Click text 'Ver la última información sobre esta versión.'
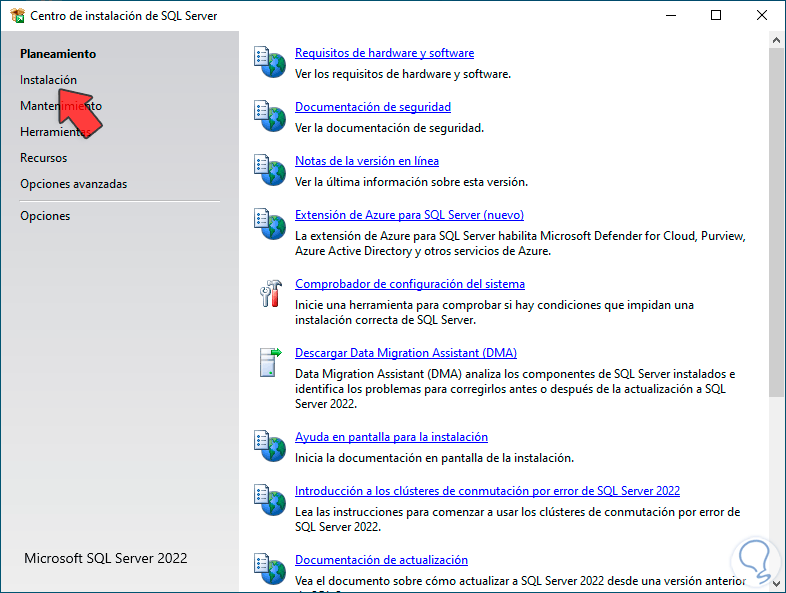 tap(412, 182)
